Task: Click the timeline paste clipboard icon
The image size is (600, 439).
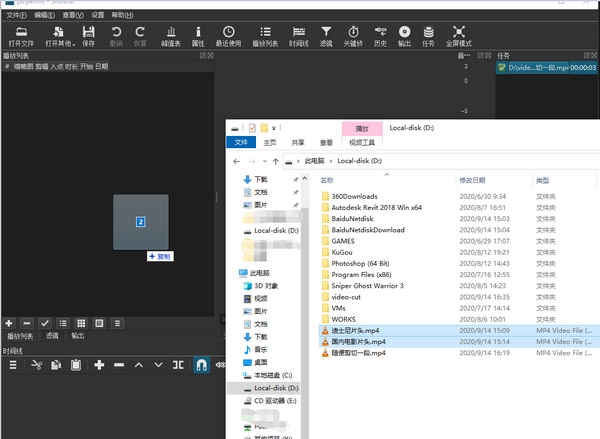Action: tap(76, 365)
